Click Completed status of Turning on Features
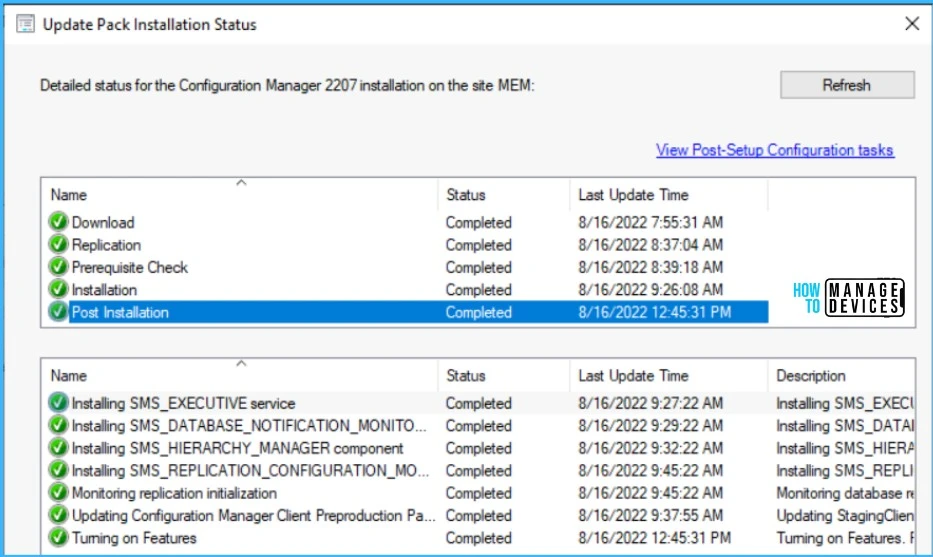The image size is (933, 557). coord(478,537)
